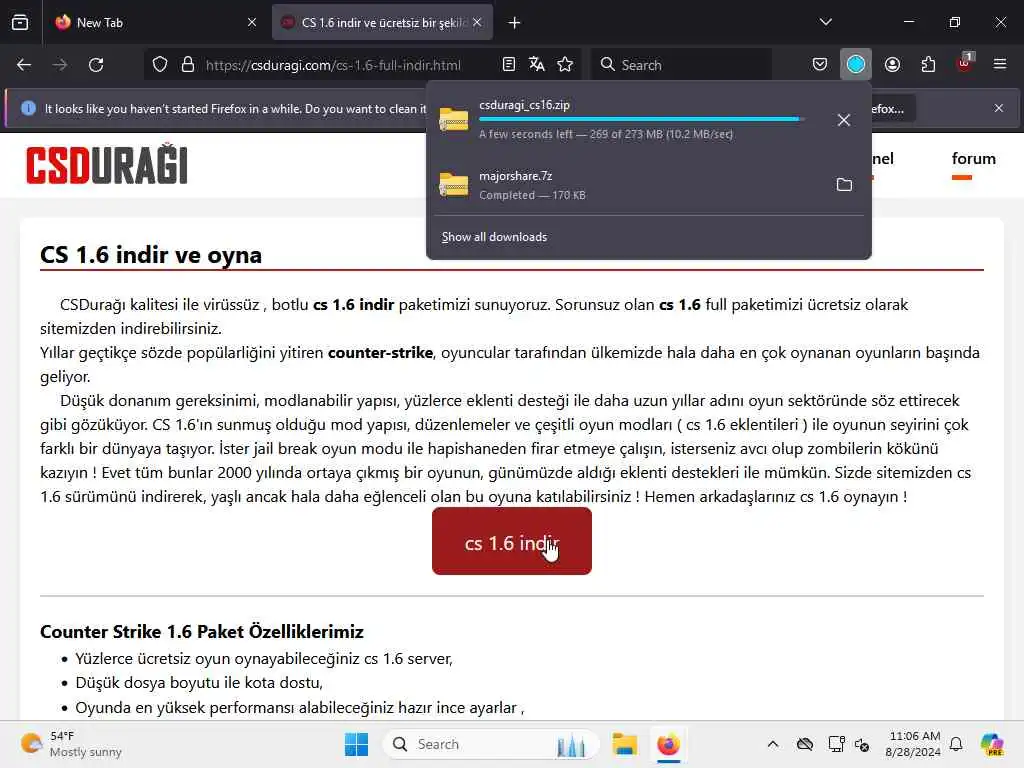
Task: Toggle Reader View icon in address bar
Action: (509, 64)
